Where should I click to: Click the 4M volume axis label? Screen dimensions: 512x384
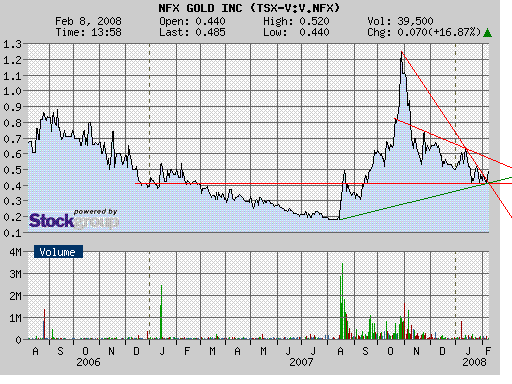tap(15, 252)
